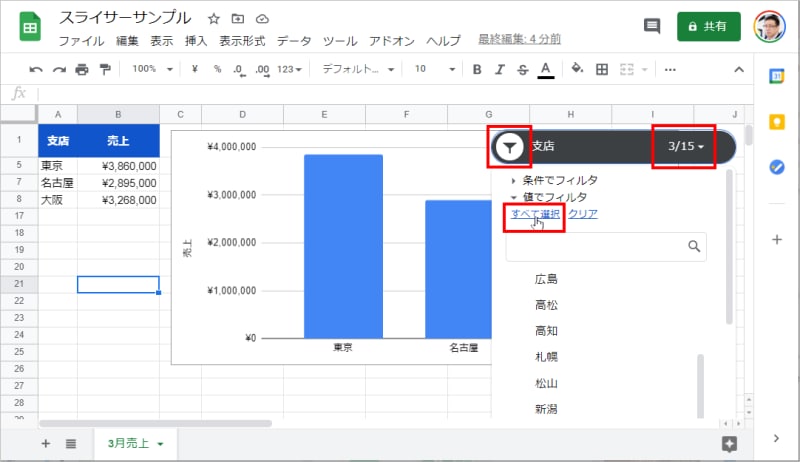
Task: Open the Google account avatar
Action: (x=770, y=27)
